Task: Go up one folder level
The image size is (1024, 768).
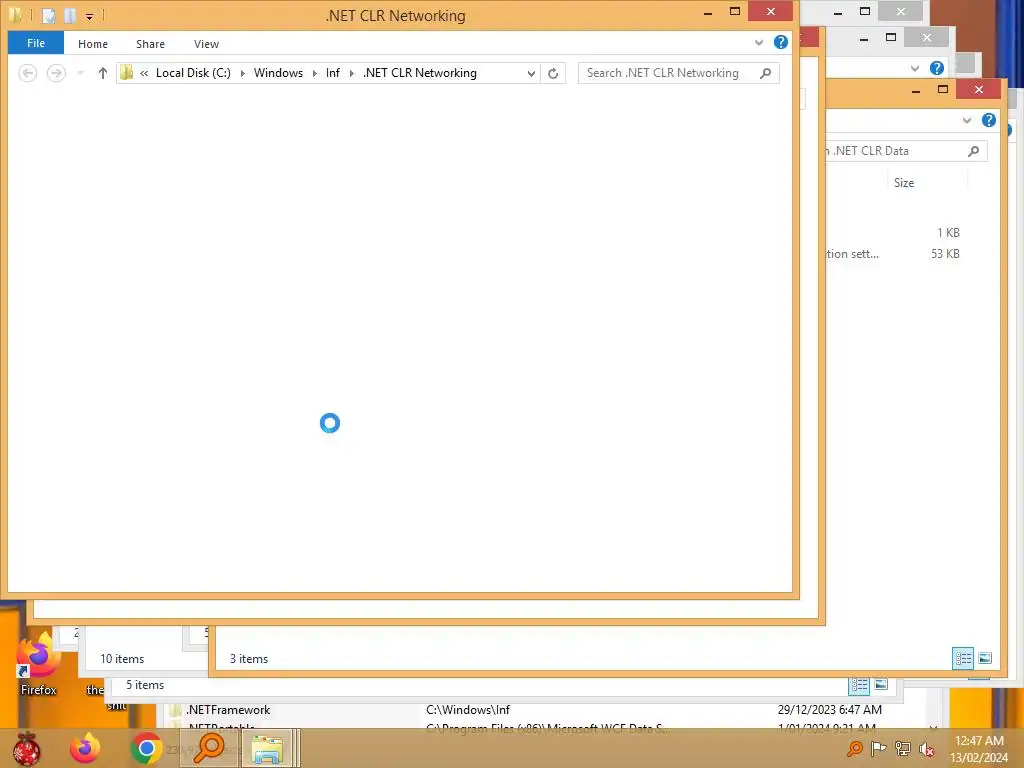Action: [x=103, y=72]
